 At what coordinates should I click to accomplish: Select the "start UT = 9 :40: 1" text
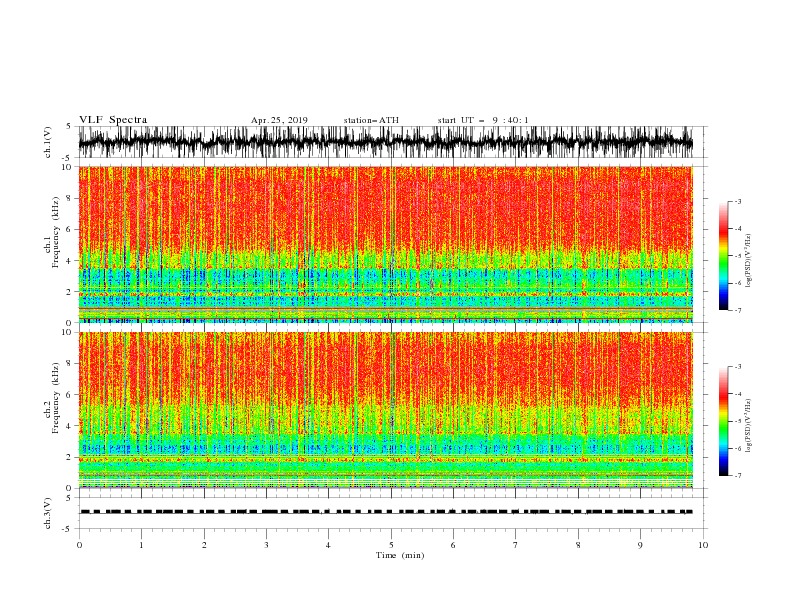(483, 120)
